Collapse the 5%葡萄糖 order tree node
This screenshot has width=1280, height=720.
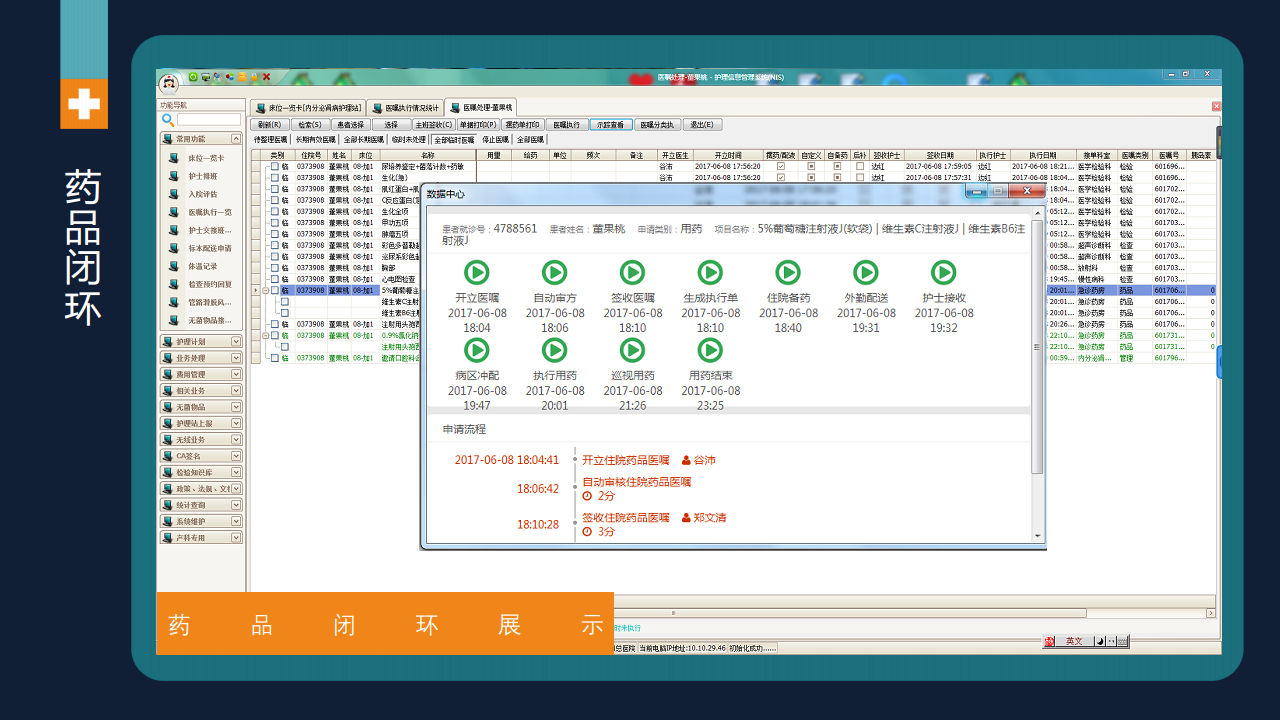(265, 290)
